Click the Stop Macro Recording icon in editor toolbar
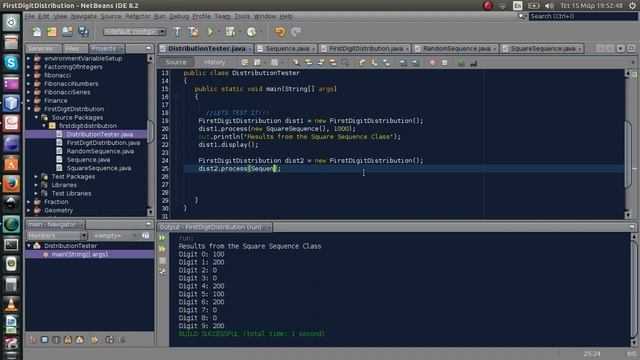 click(444, 62)
